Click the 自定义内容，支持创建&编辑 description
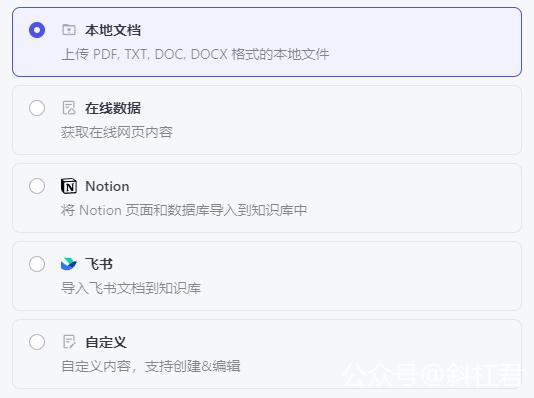Screen dimensions: 534x398 (x=151, y=366)
